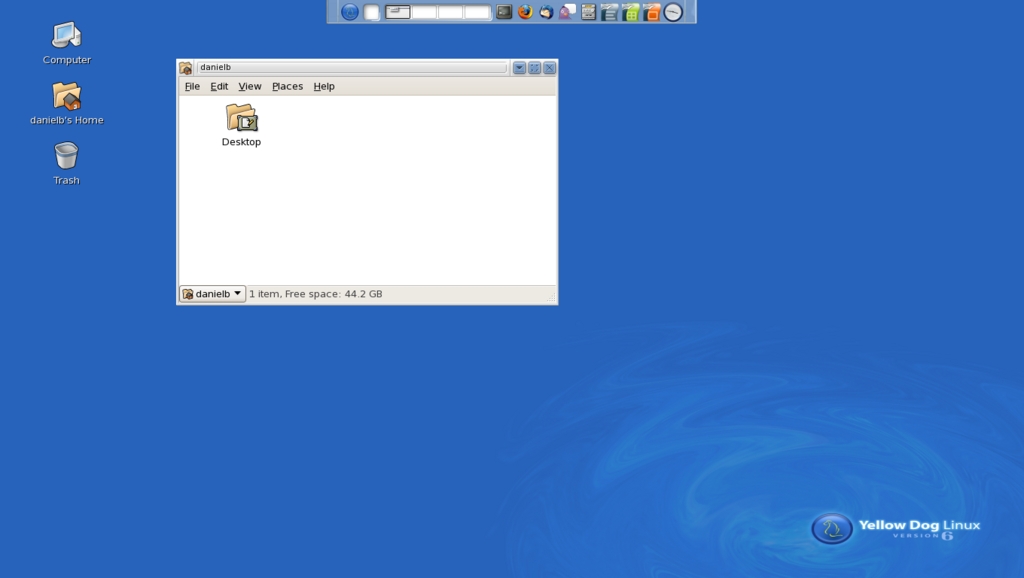Click the show desktop button in panel
This screenshot has height=578, width=1024.
372,12
